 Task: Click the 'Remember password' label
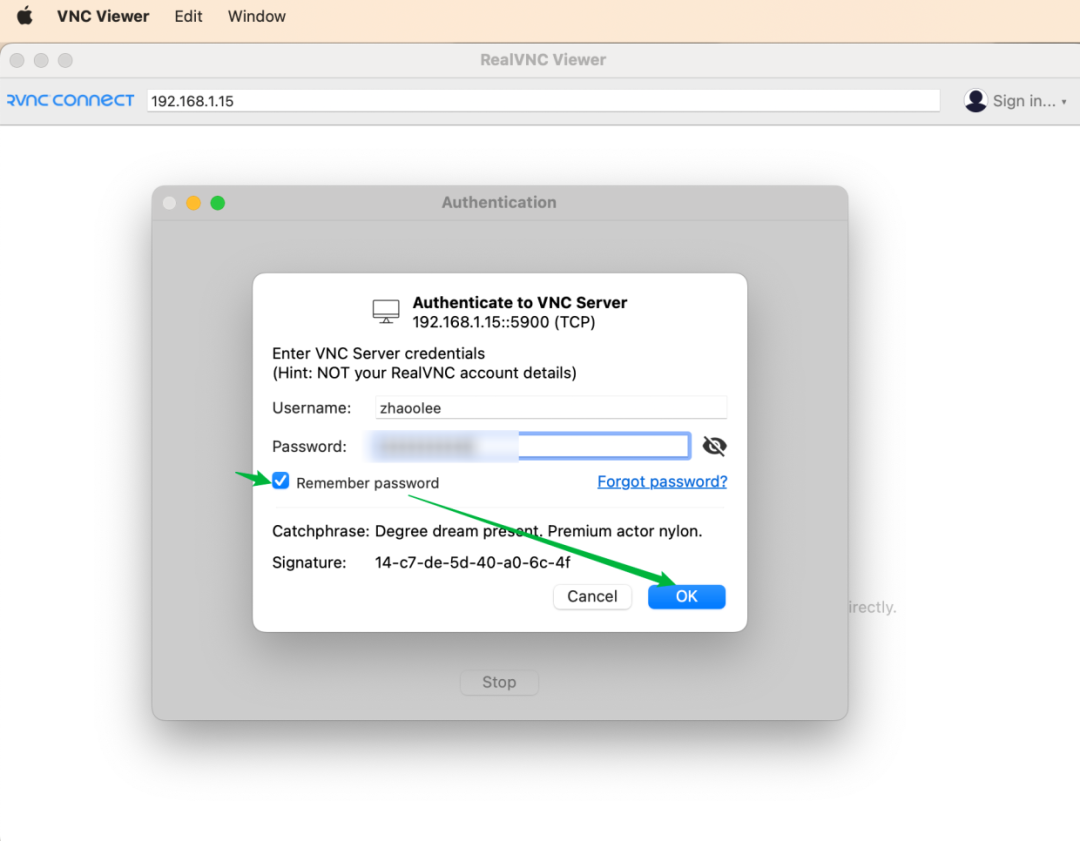(x=367, y=483)
